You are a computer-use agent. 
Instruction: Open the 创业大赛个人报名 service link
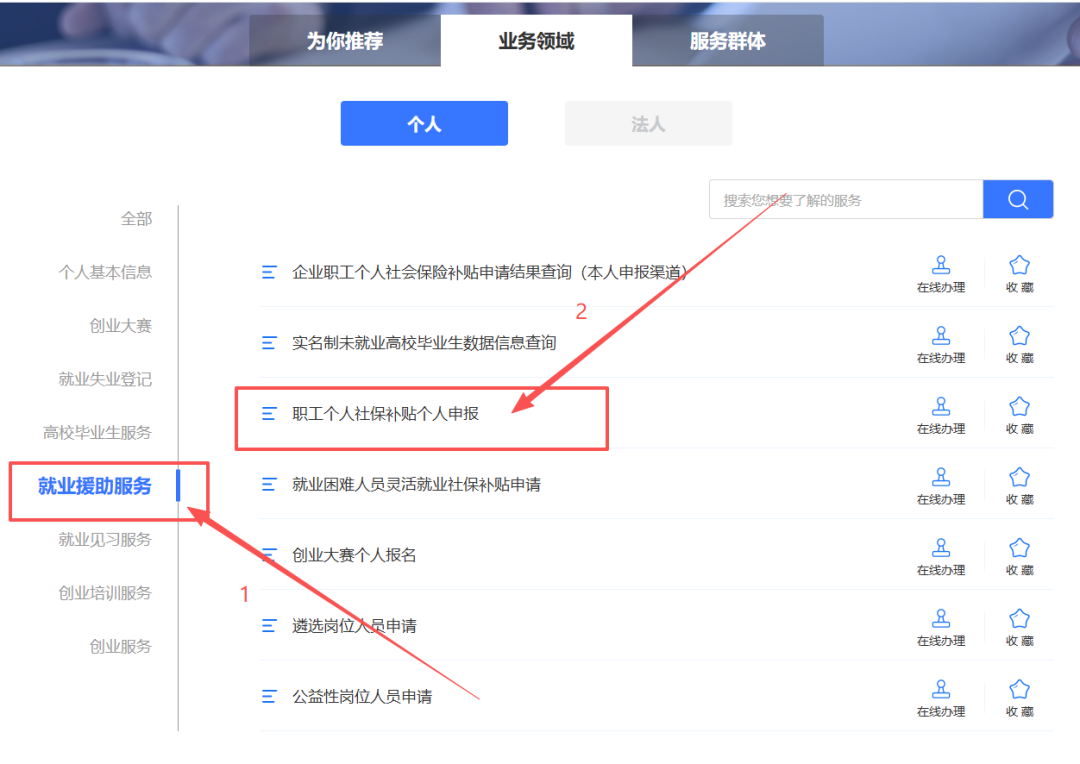point(354,555)
